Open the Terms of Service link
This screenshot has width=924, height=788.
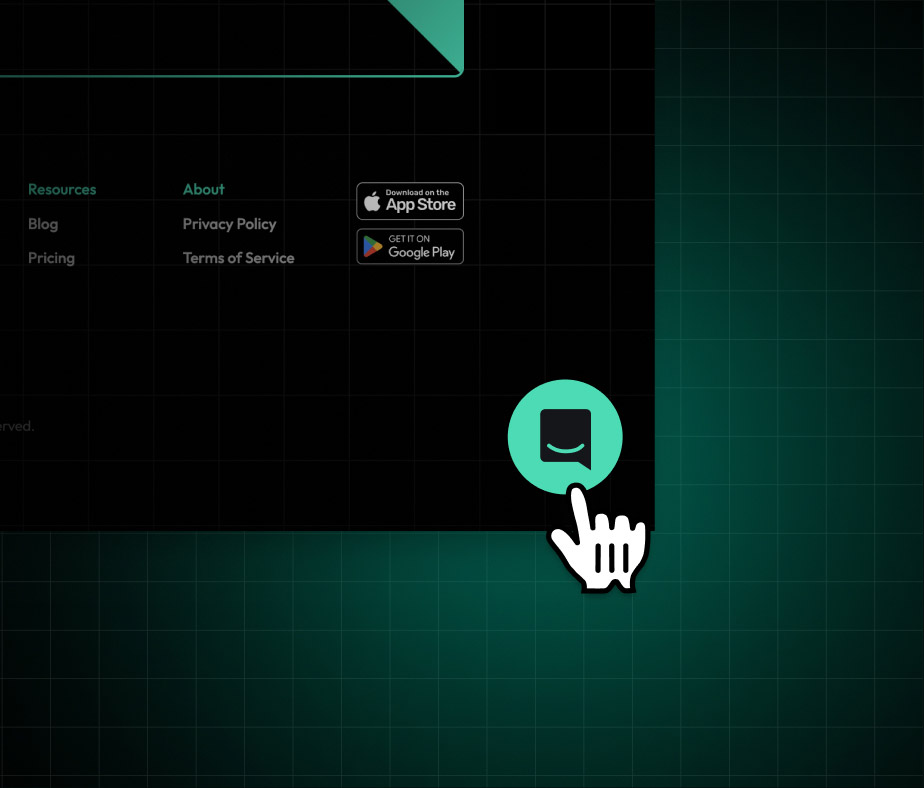pos(239,258)
